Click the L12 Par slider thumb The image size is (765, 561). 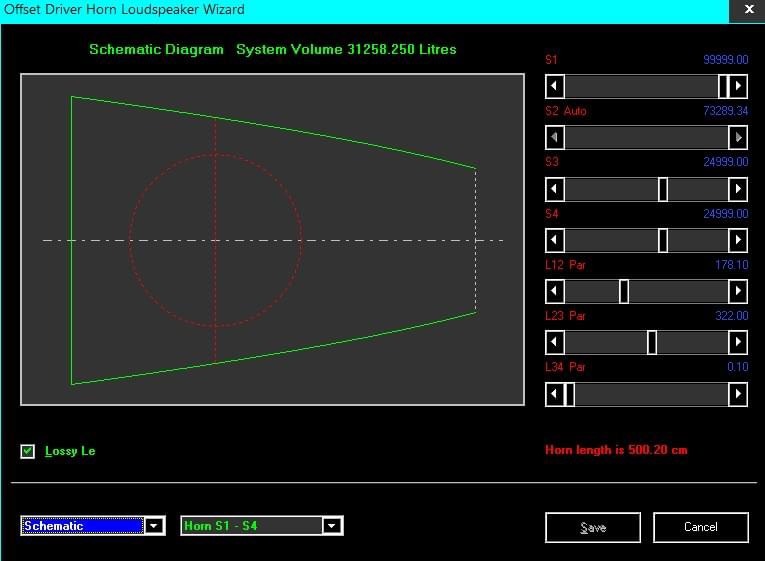coord(624,291)
